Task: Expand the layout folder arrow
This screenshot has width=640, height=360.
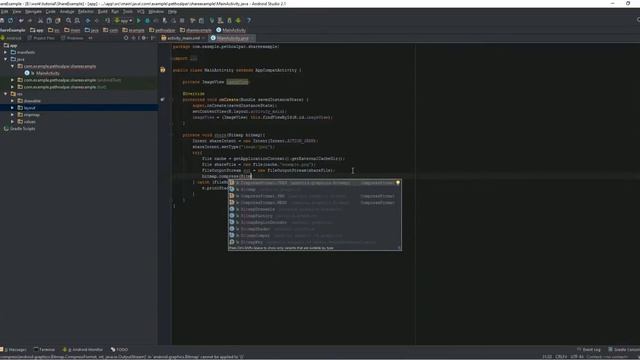Action: coord(12,108)
